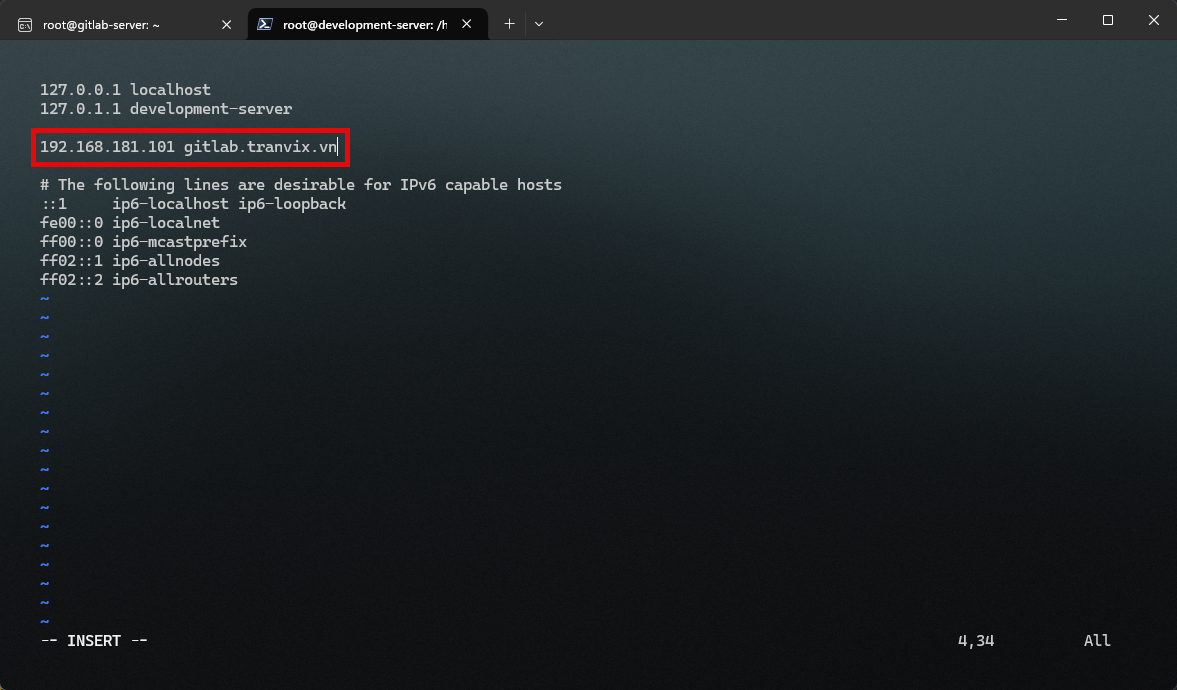This screenshot has width=1177, height=690.
Task: Close the terminal window
Action: 1153,20
